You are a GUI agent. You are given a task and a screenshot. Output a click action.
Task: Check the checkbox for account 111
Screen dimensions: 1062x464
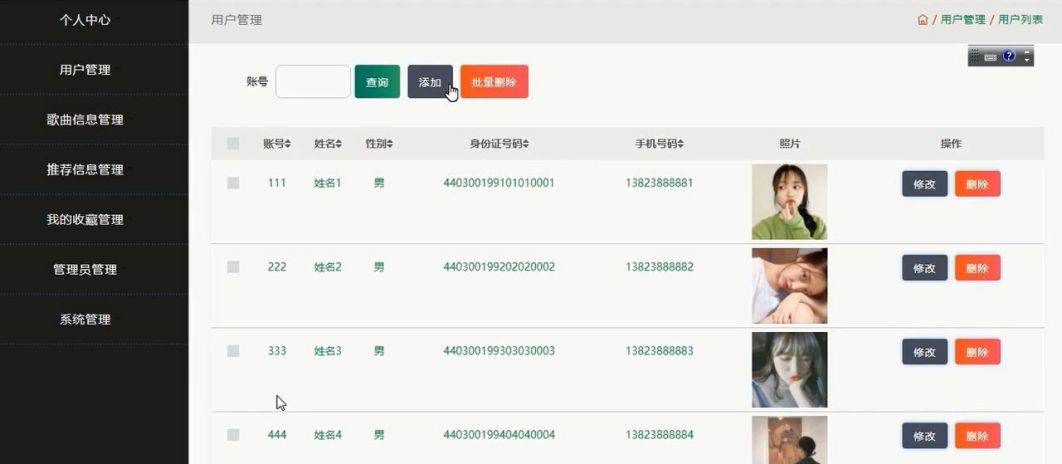click(233, 183)
